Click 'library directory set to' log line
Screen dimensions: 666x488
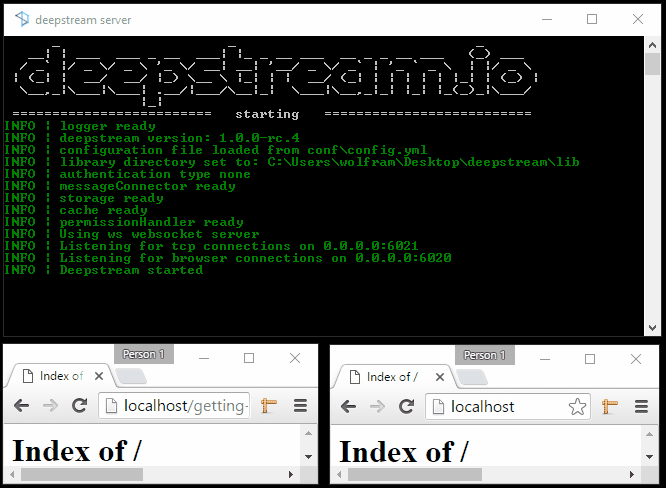click(319, 162)
